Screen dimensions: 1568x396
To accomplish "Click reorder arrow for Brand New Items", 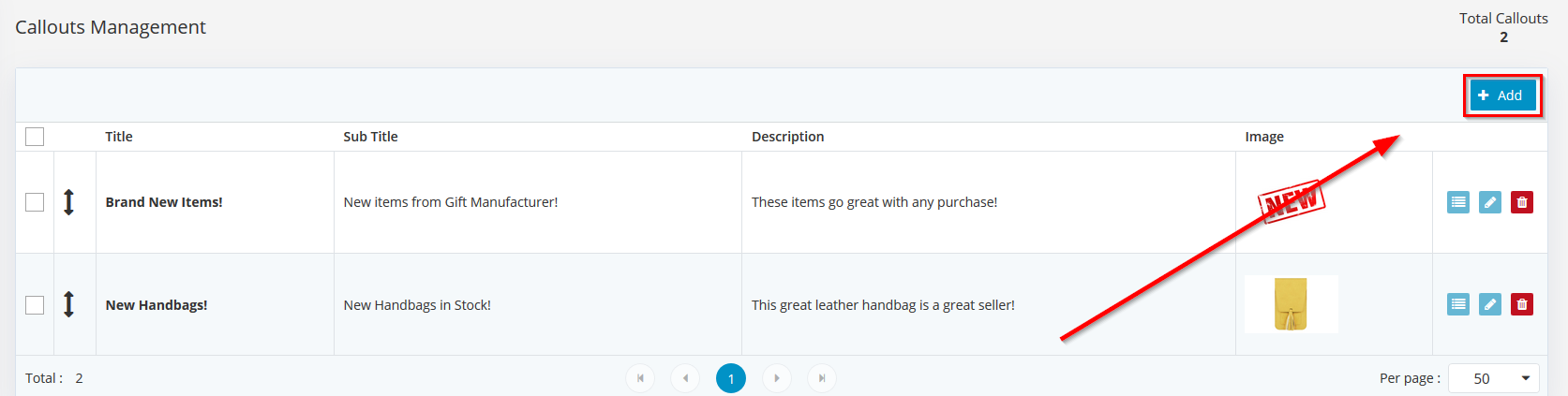I will click(68, 202).
